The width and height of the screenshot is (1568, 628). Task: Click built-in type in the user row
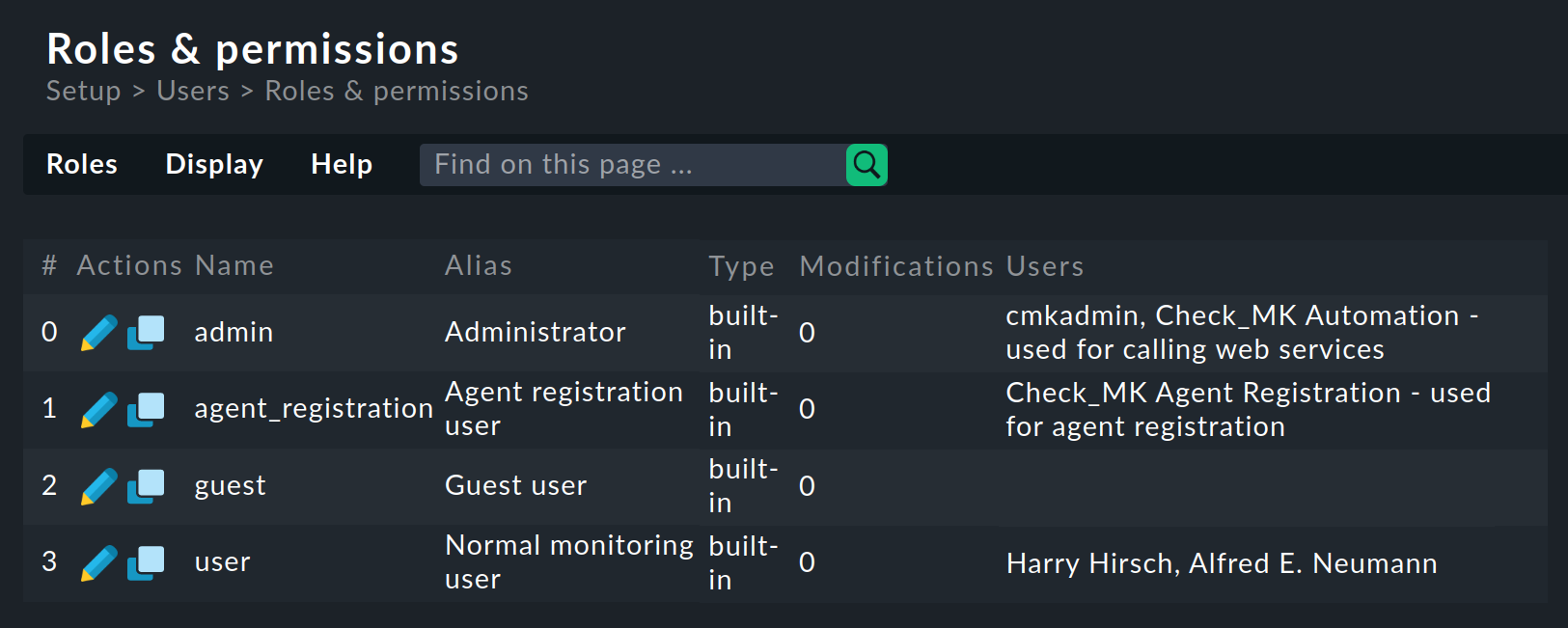click(743, 563)
